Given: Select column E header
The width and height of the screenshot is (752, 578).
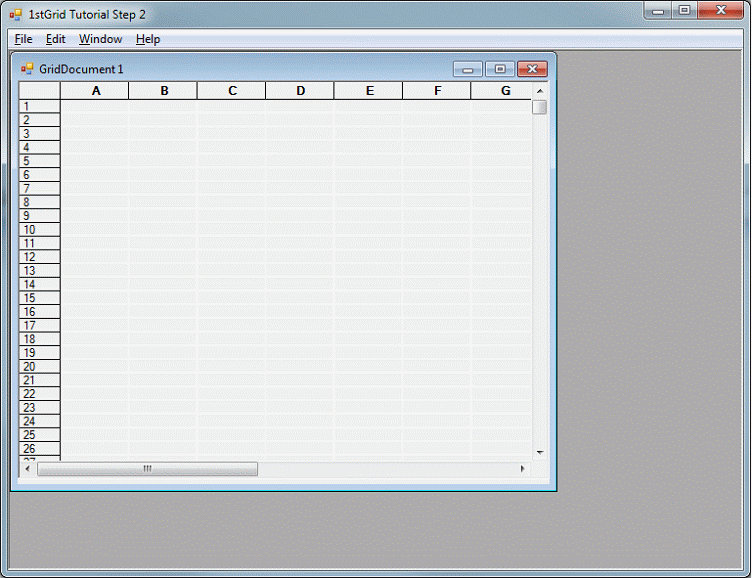Looking at the screenshot, I should (x=369, y=91).
